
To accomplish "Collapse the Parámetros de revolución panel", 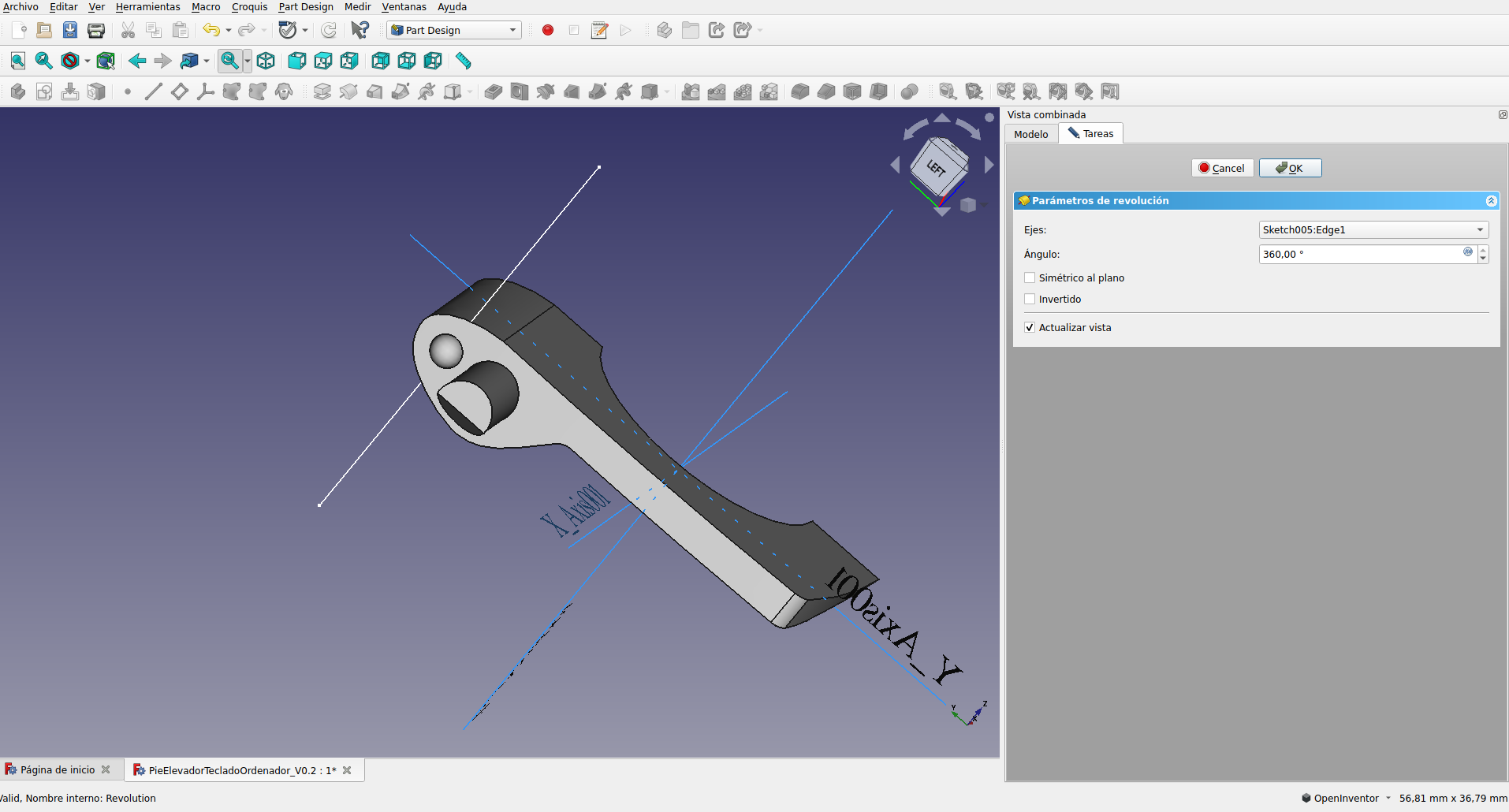I will tap(1491, 201).
